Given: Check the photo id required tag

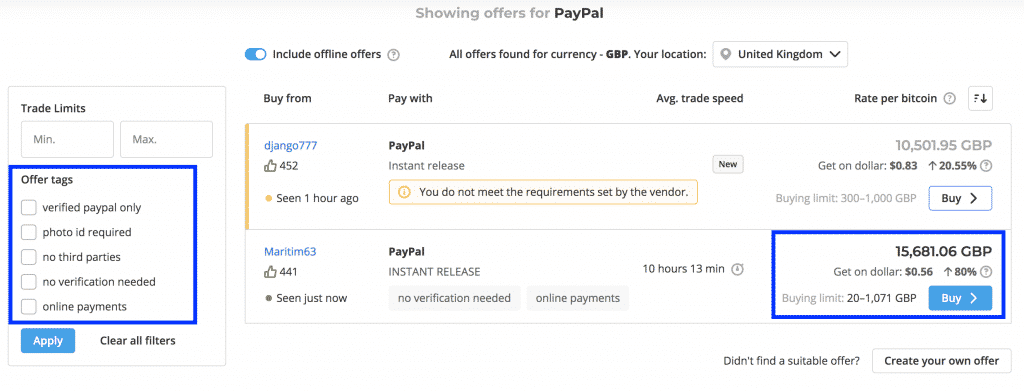Looking at the screenshot, I should (x=29, y=232).
